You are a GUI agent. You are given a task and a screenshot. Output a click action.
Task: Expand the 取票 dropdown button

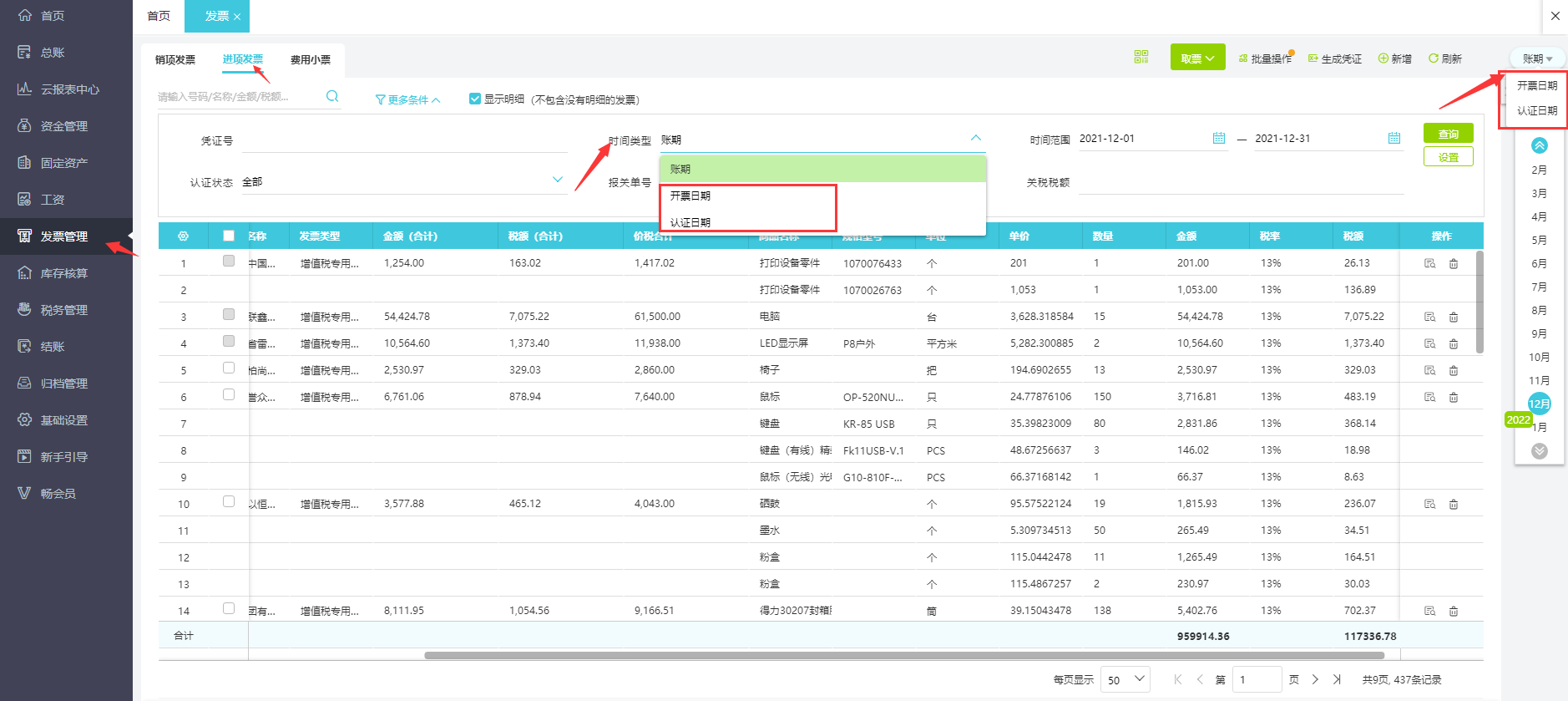(1197, 58)
